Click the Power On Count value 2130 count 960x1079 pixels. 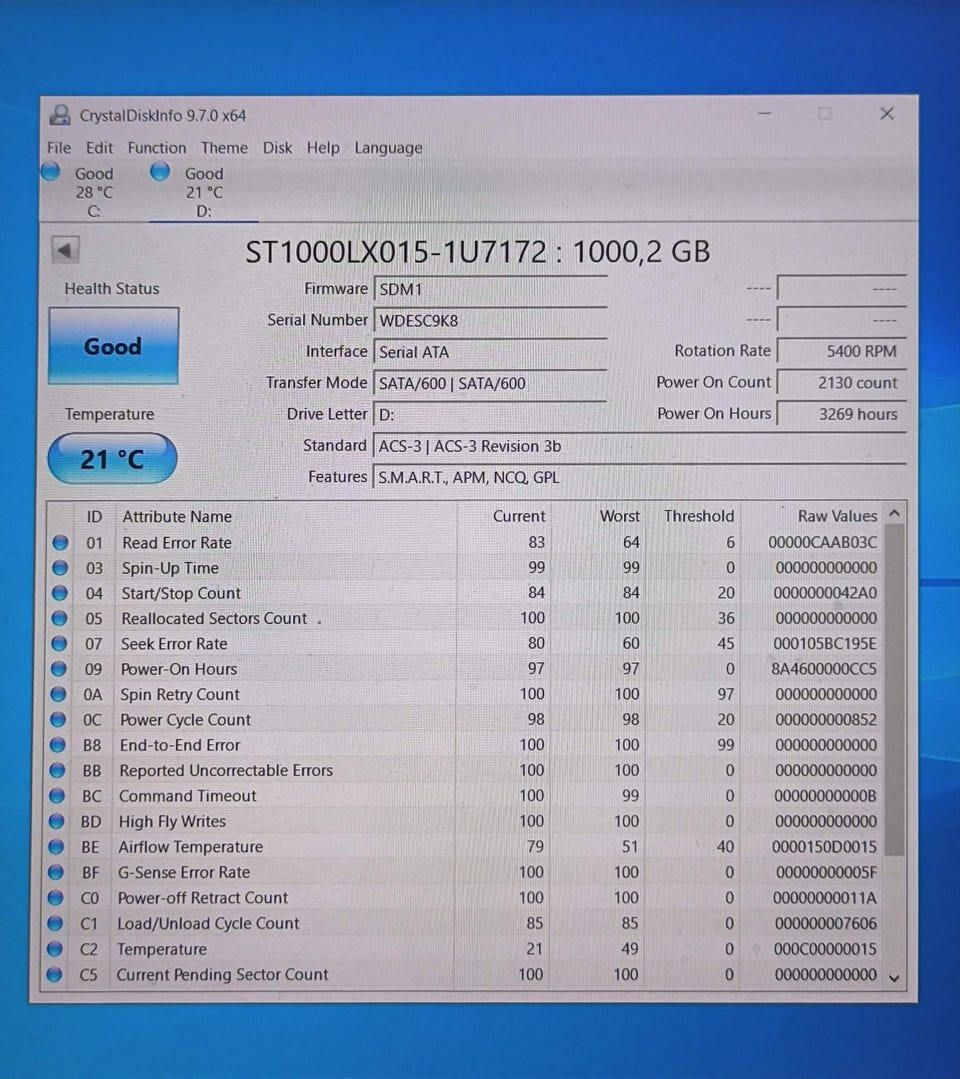tap(841, 383)
